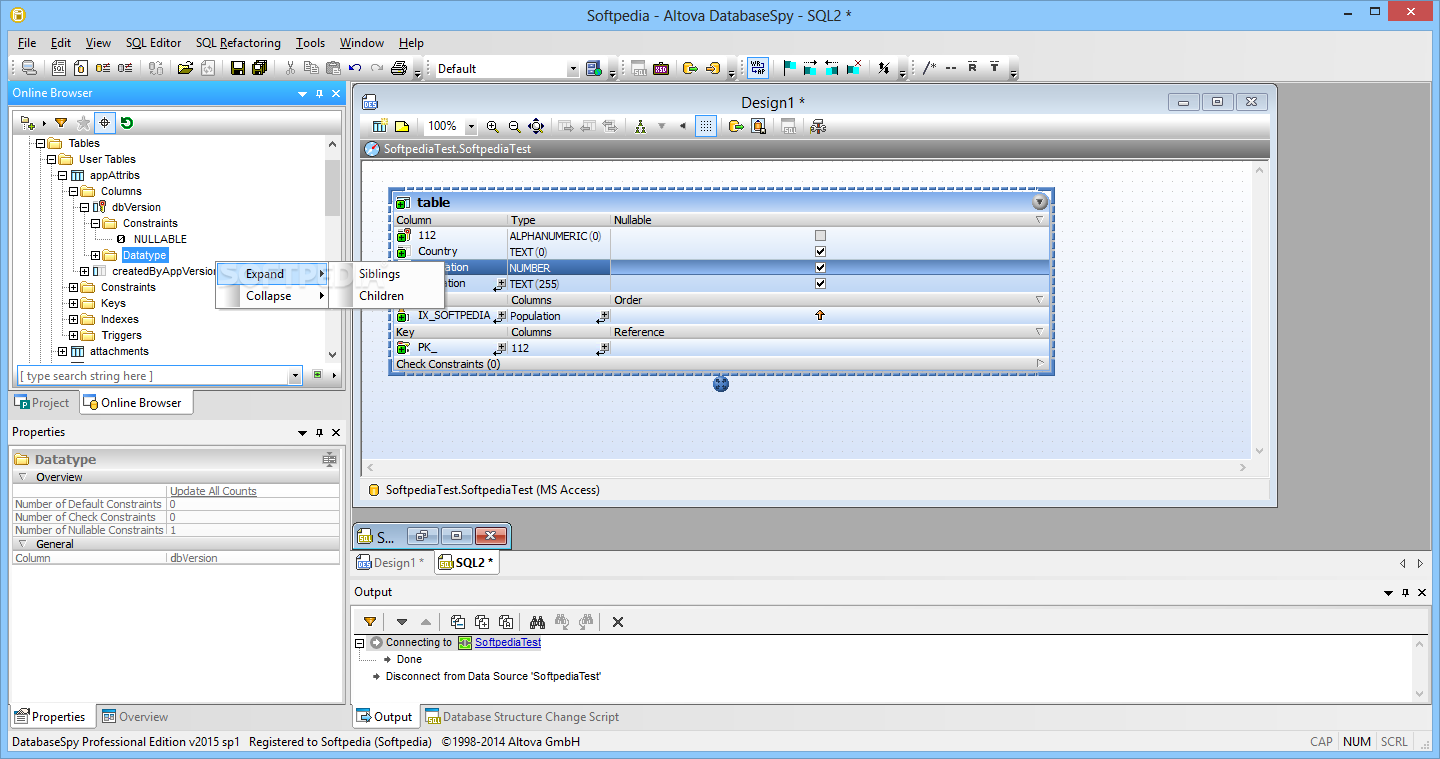Screen dimensions: 1440x759
Task: Expand the Datatype folder node
Action: tap(95, 255)
